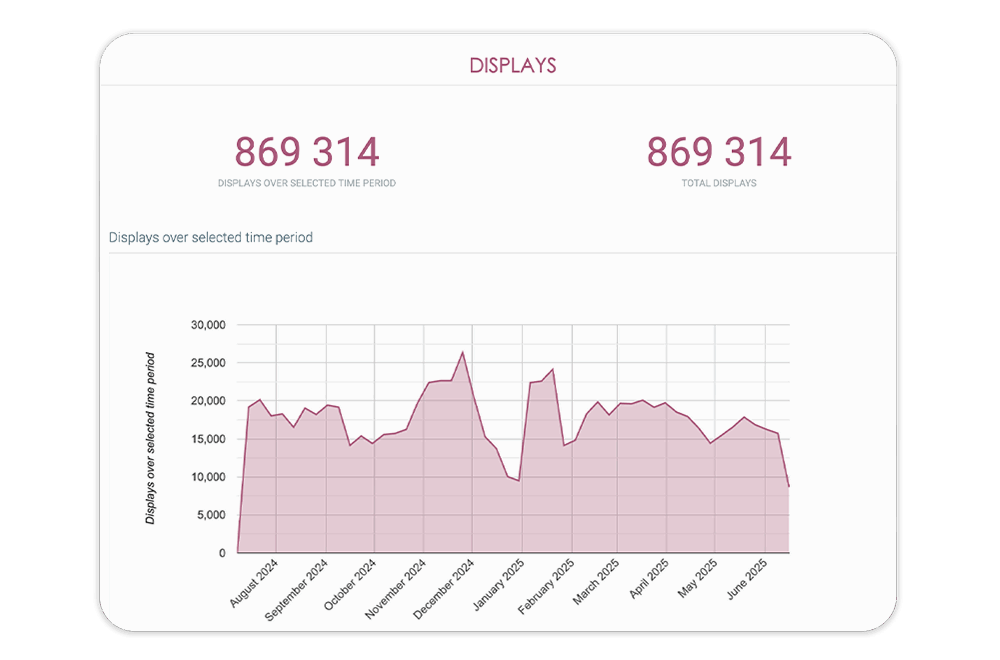Click the 15,000 y-axis value
Viewport: 1000px width, 660px height.
[208, 439]
